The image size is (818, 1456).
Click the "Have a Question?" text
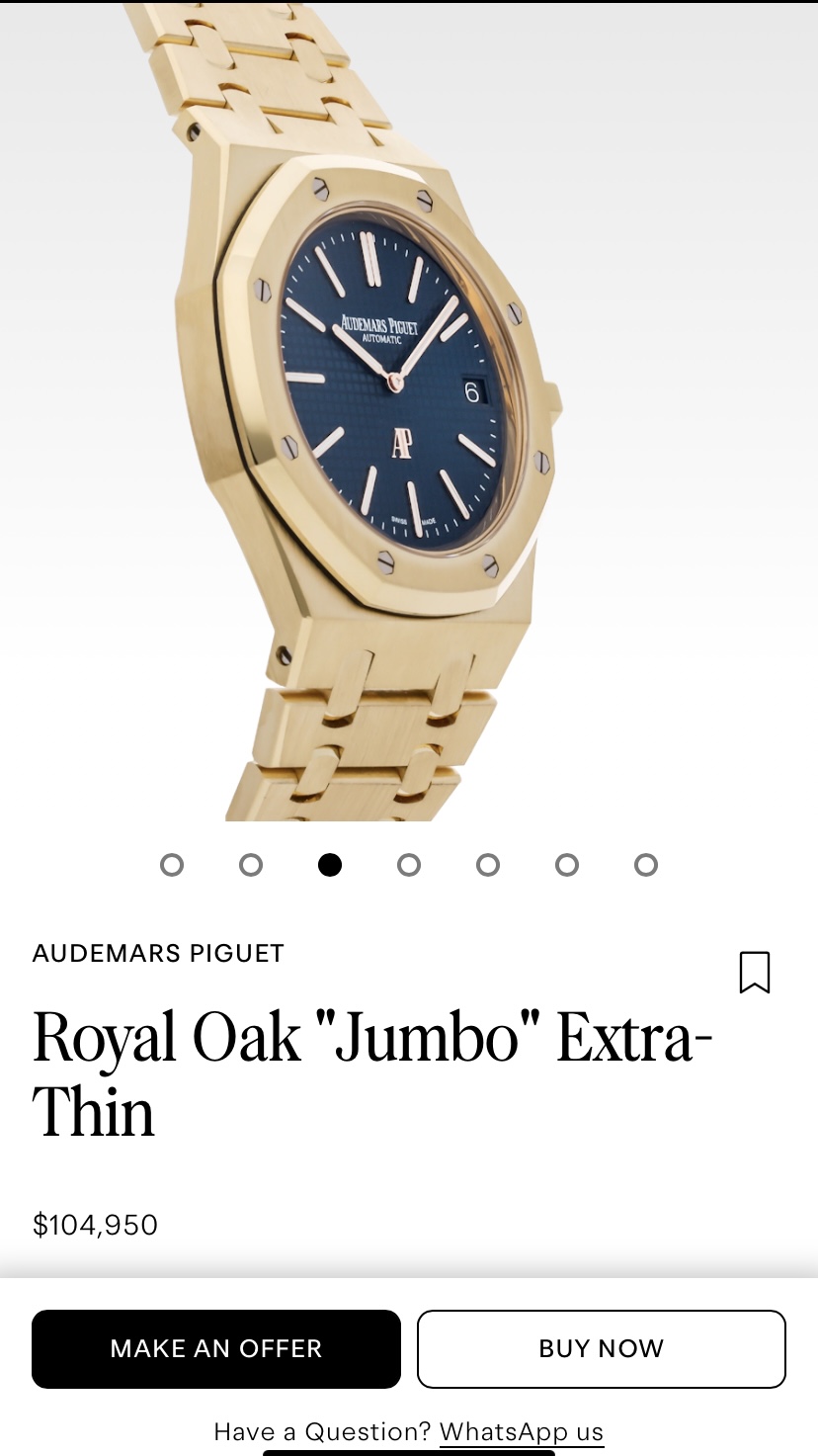(x=322, y=1431)
